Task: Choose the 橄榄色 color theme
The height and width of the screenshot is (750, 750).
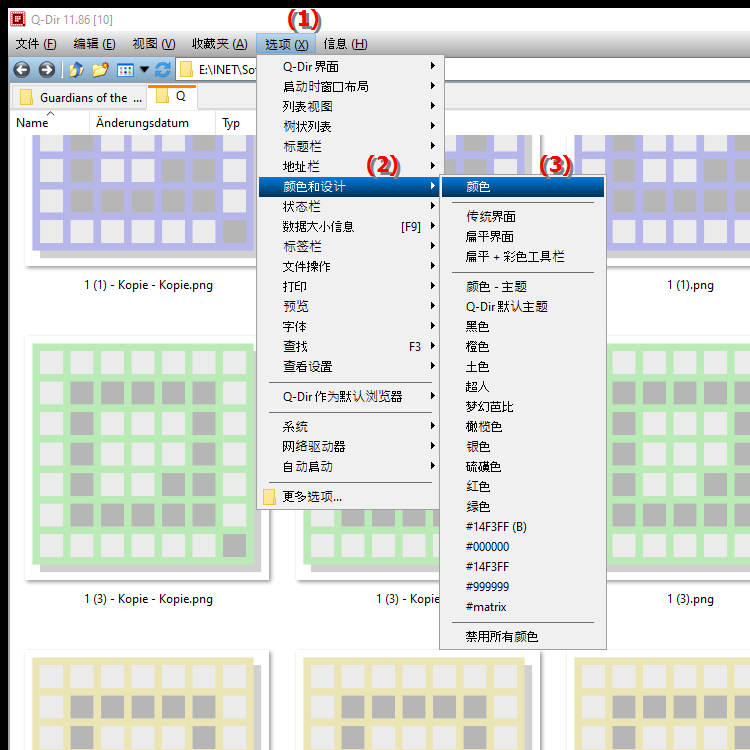Action: pos(522,427)
